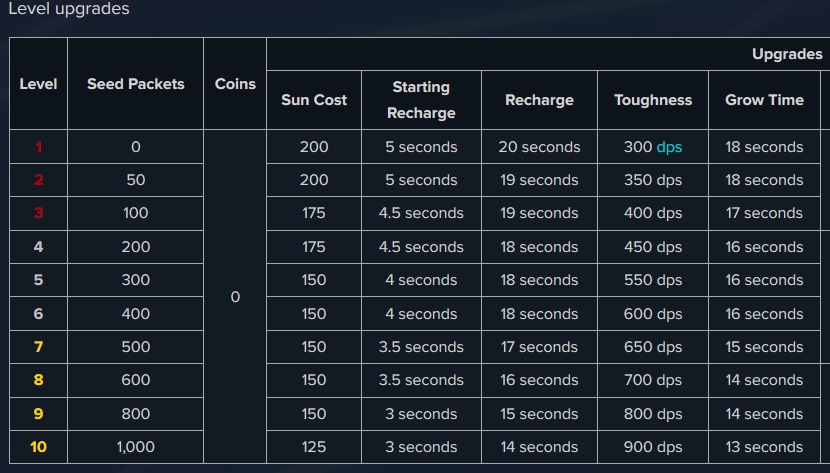Click the 'Level upgrades' heading

tap(69, 9)
